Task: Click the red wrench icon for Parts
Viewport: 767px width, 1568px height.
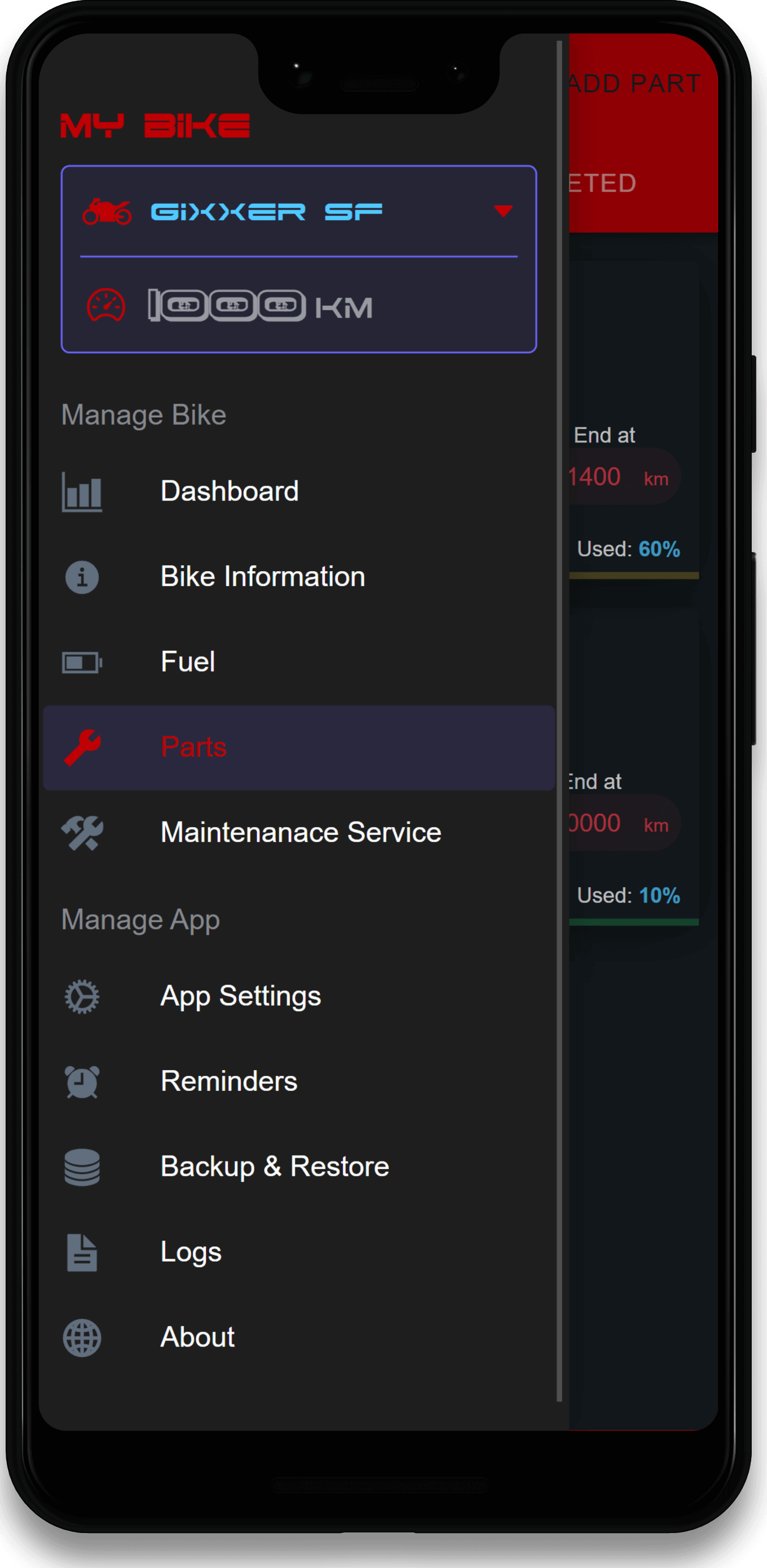Action: [83, 747]
